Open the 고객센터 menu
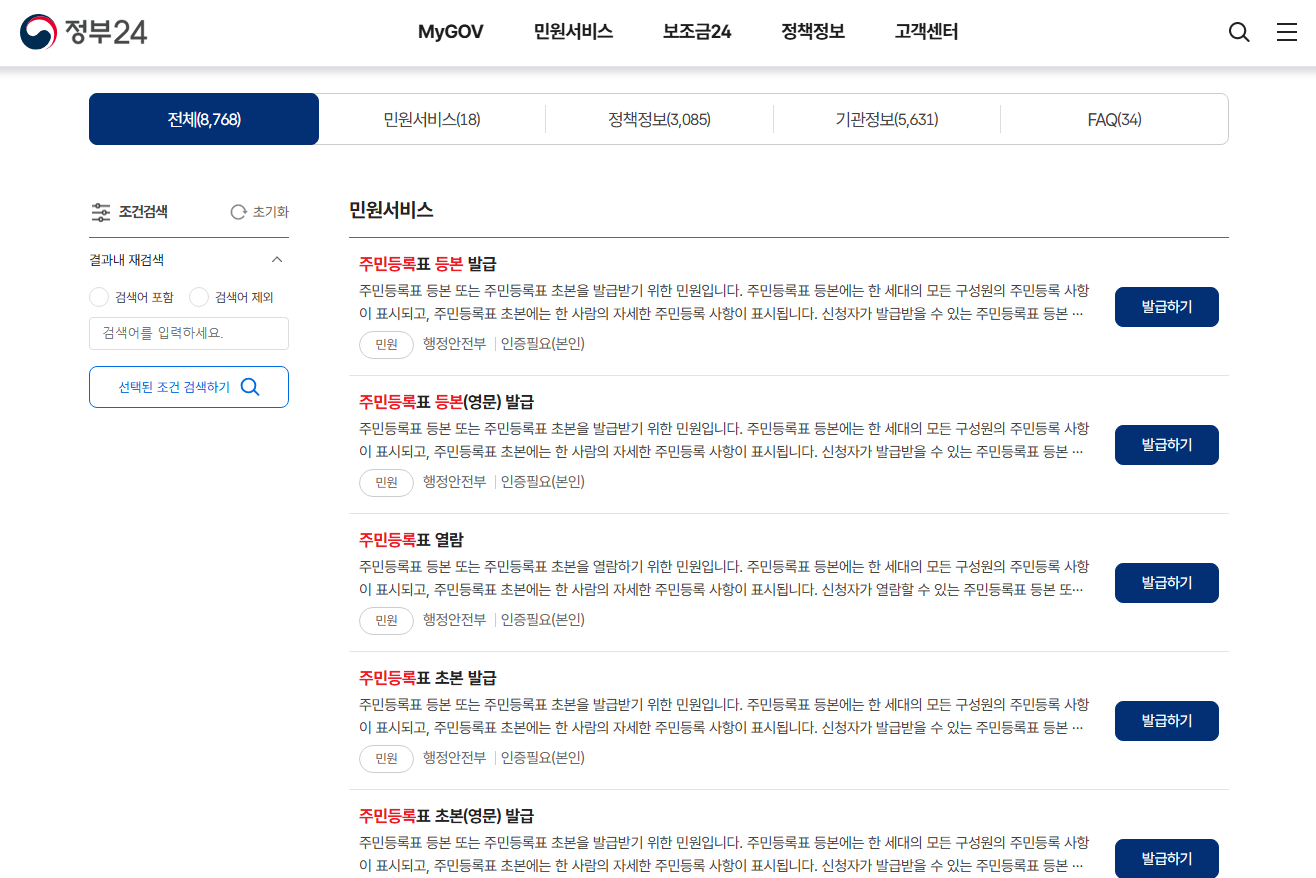The height and width of the screenshot is (878, 1316). (x=925, y=32)
